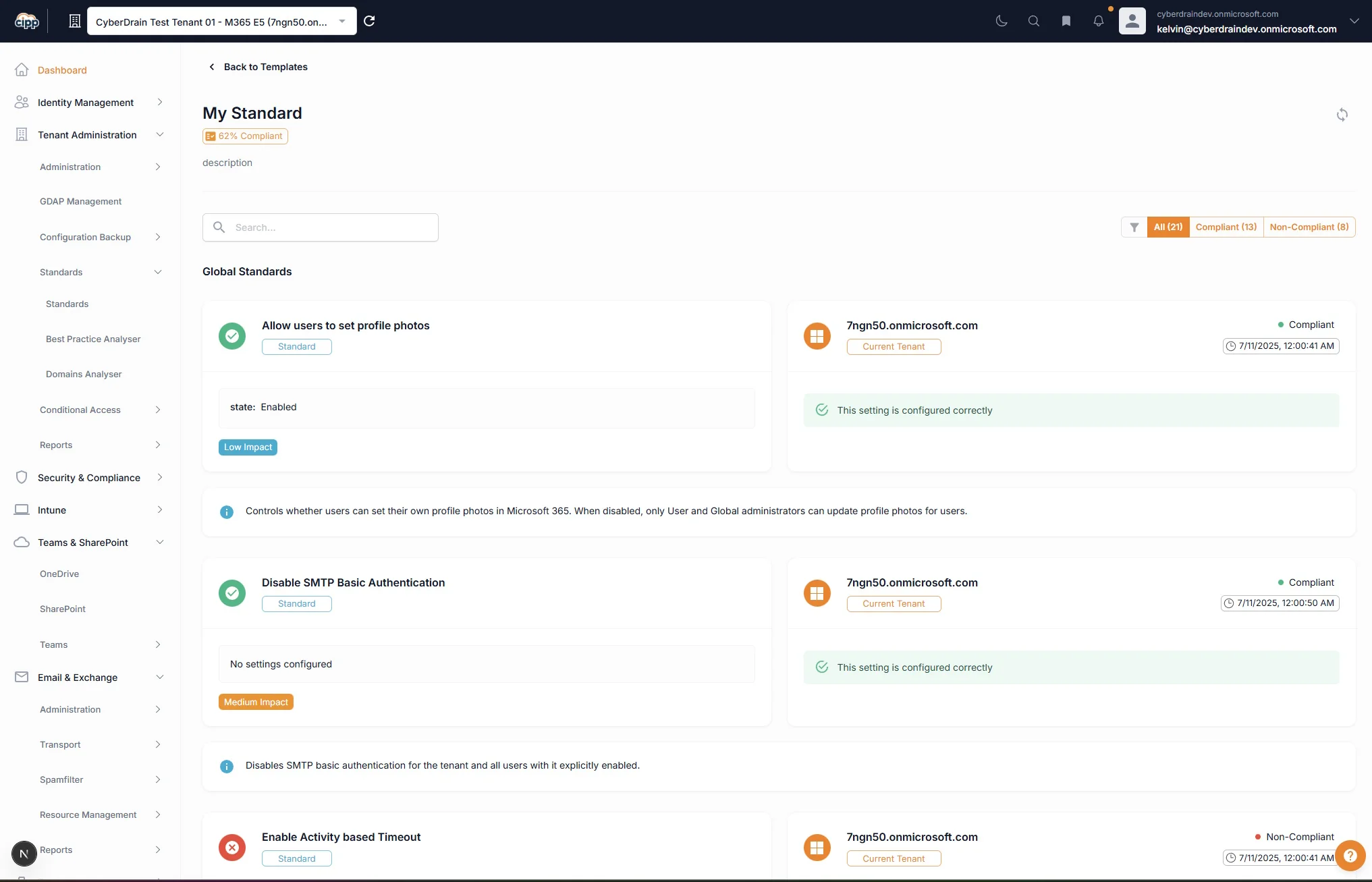1372x882 pixels.
Task: Expand Transport submenu
Action: point(101,744)
